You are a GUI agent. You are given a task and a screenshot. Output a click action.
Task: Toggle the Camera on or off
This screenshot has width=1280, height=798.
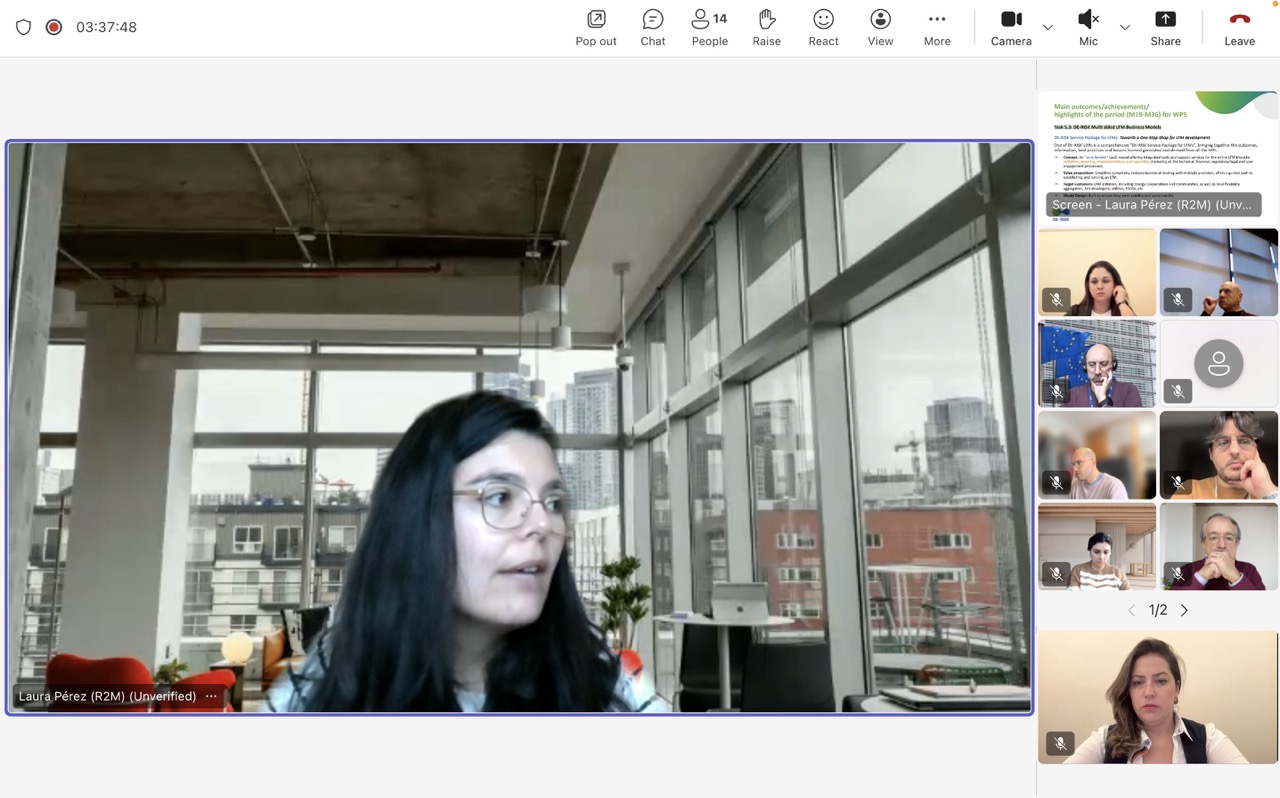[1011, 27]
